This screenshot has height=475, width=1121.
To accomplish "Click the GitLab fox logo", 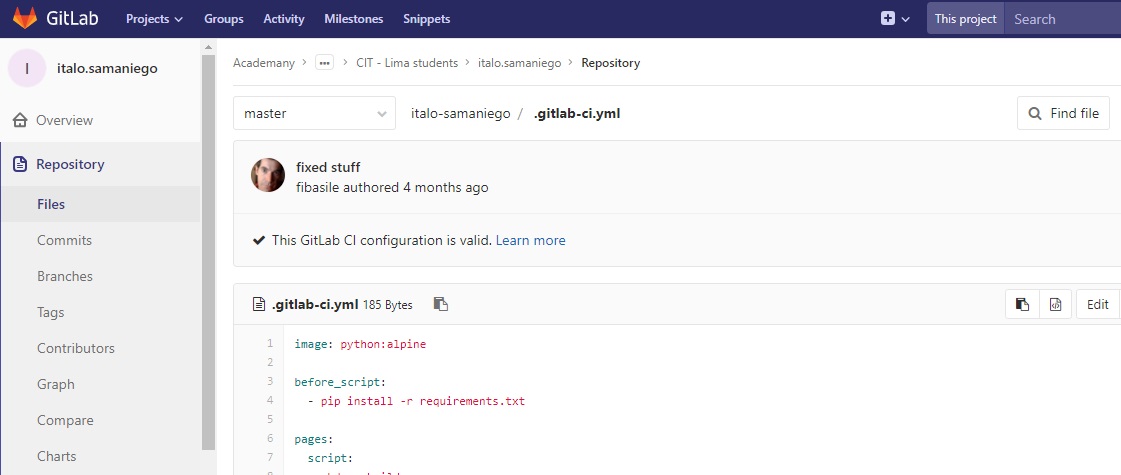I will coord(25,19).
